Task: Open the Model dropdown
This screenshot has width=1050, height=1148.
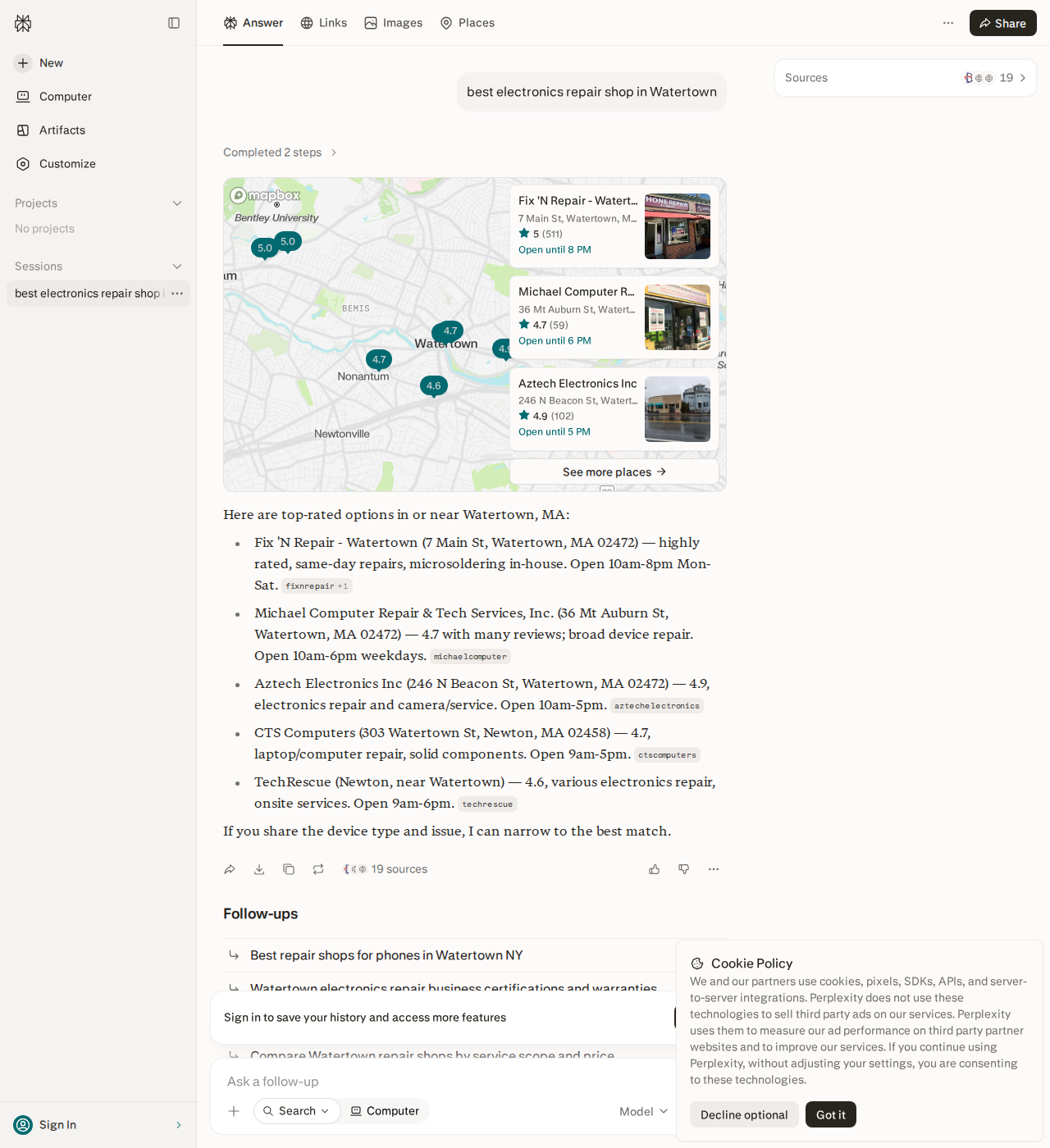Action: 643,1111
